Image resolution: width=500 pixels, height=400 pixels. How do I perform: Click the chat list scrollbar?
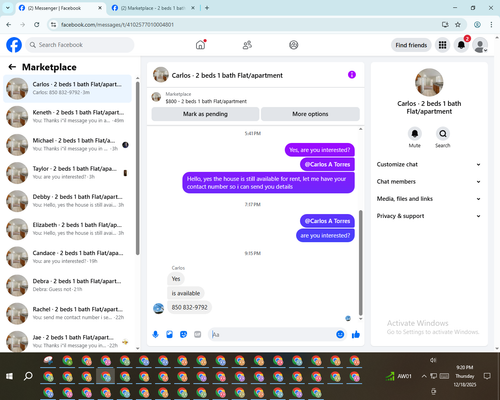pyautogui.click(x=137, y=168)
